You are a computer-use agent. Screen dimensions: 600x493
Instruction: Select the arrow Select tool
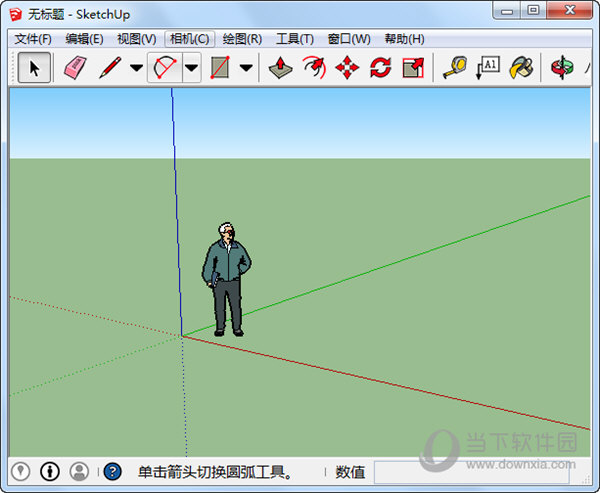coord(34,68)
